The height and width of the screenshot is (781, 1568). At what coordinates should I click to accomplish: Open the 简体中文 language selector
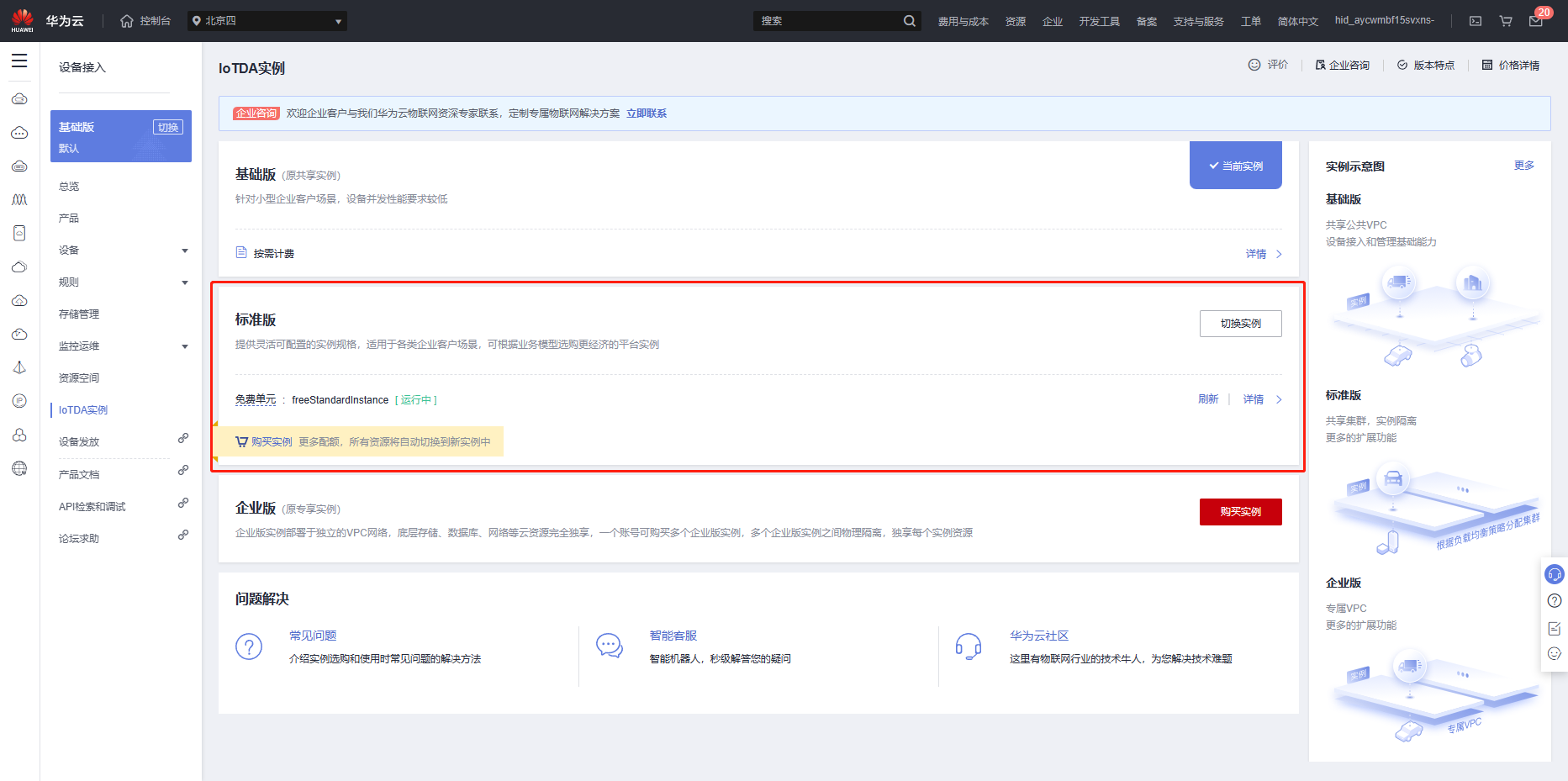click(1298, 21)
